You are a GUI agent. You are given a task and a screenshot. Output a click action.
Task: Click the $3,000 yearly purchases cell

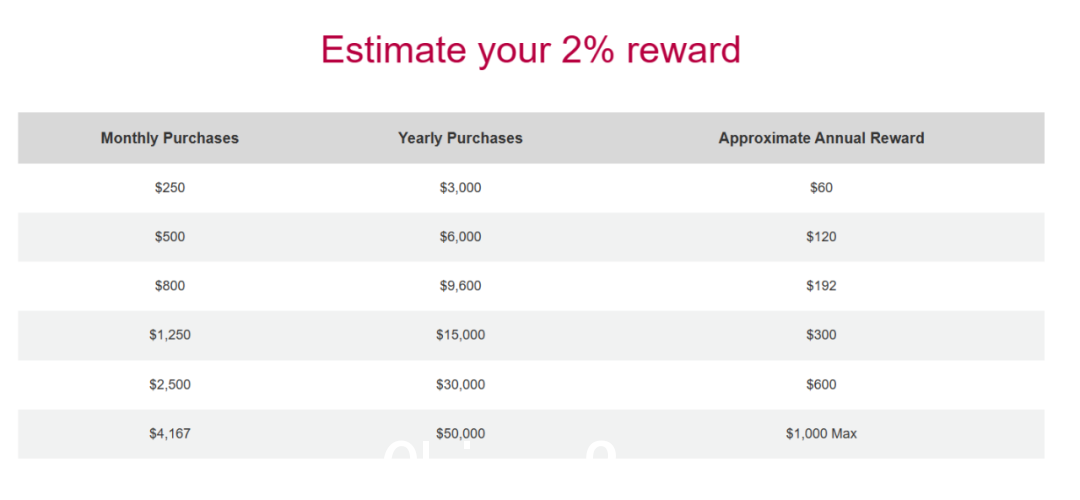pyautogui.click(x=460, y=187)
